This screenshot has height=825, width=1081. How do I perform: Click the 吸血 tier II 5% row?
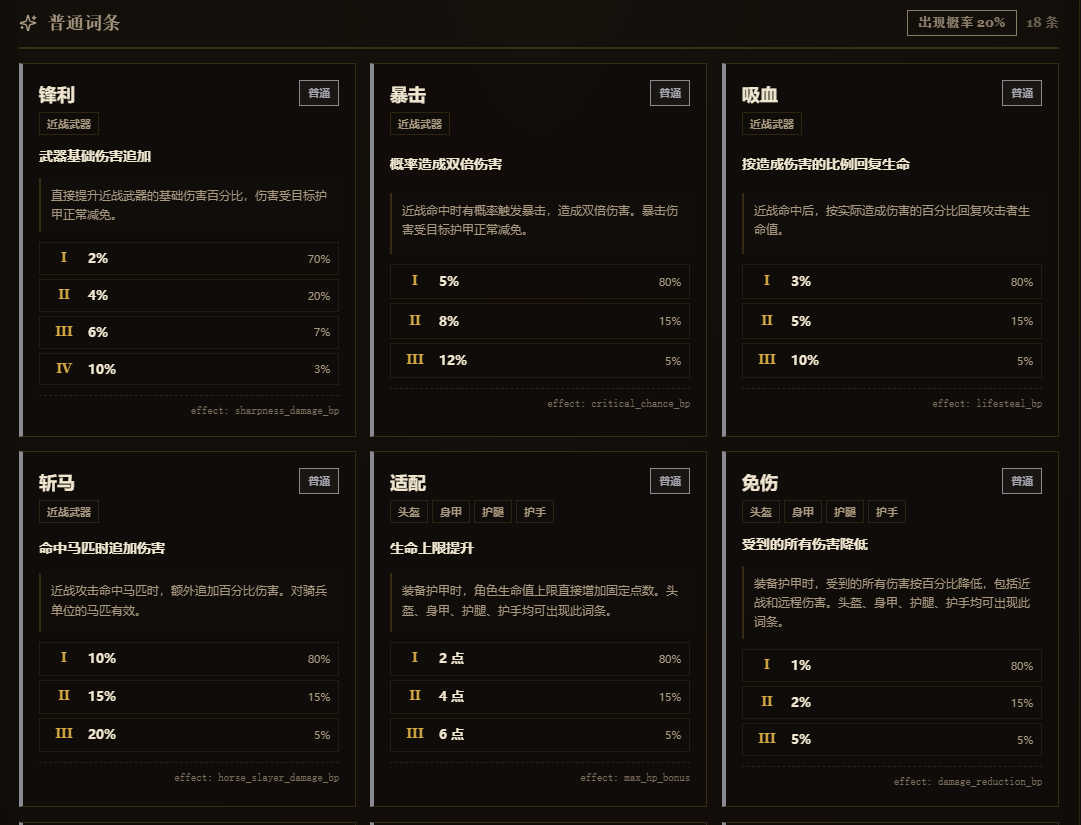tap(891, 321)
